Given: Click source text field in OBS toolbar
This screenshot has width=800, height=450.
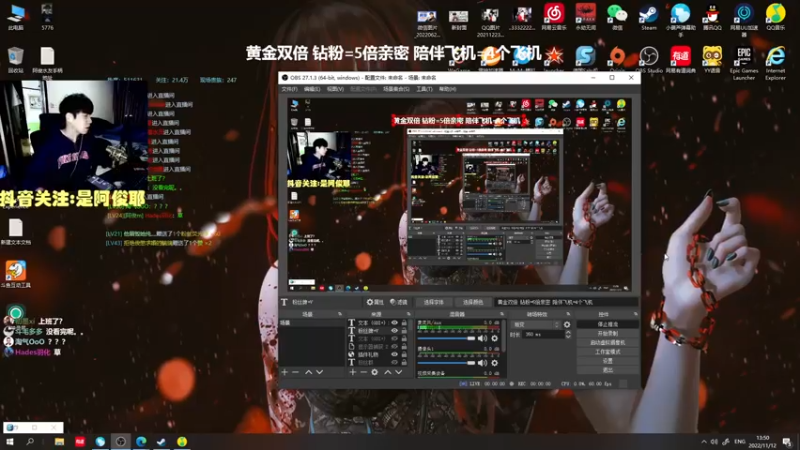Looking at the screenshot, I should [565, 302].
